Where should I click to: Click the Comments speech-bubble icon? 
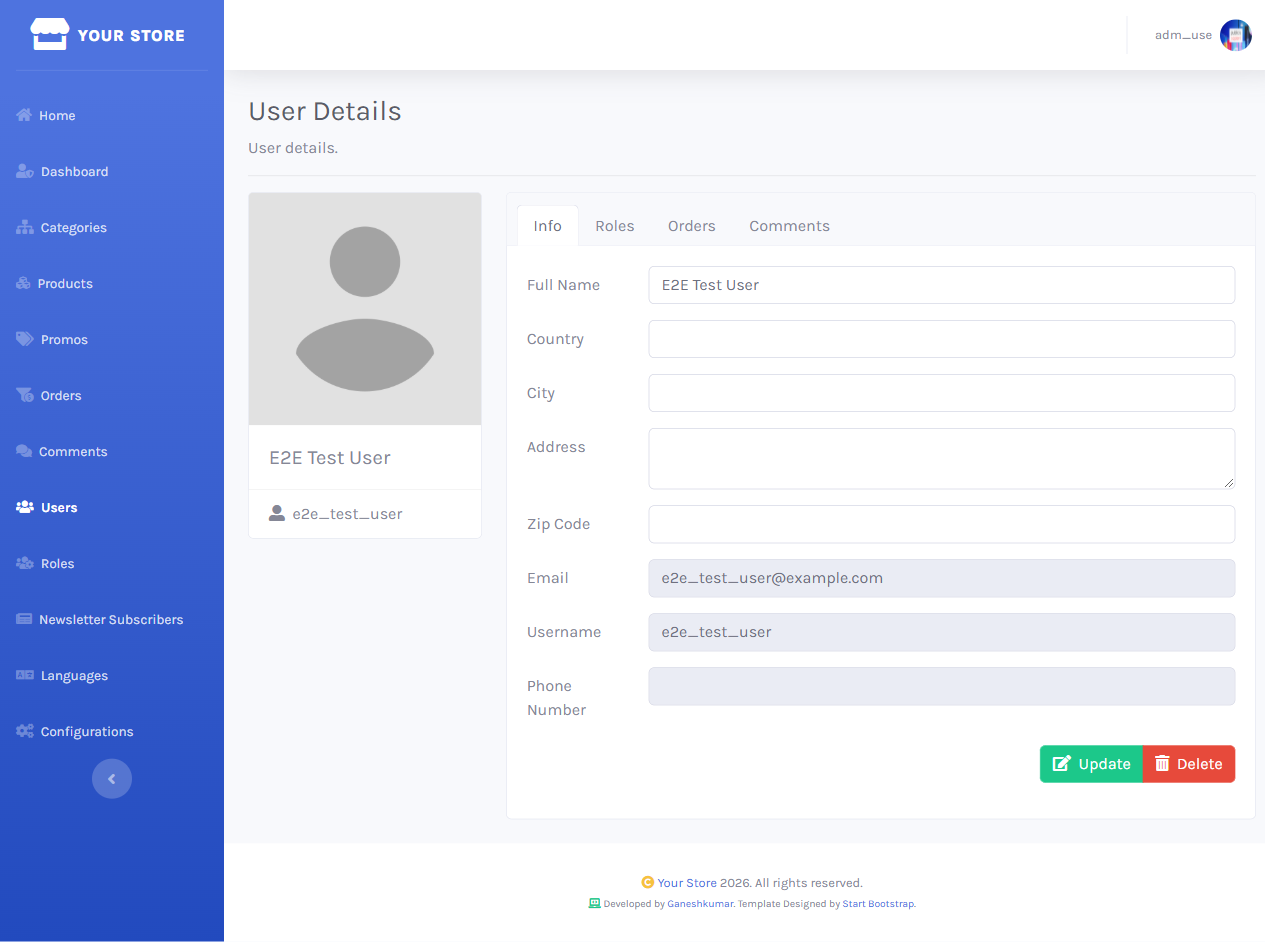pyautogui.click(x=24, y=451)
